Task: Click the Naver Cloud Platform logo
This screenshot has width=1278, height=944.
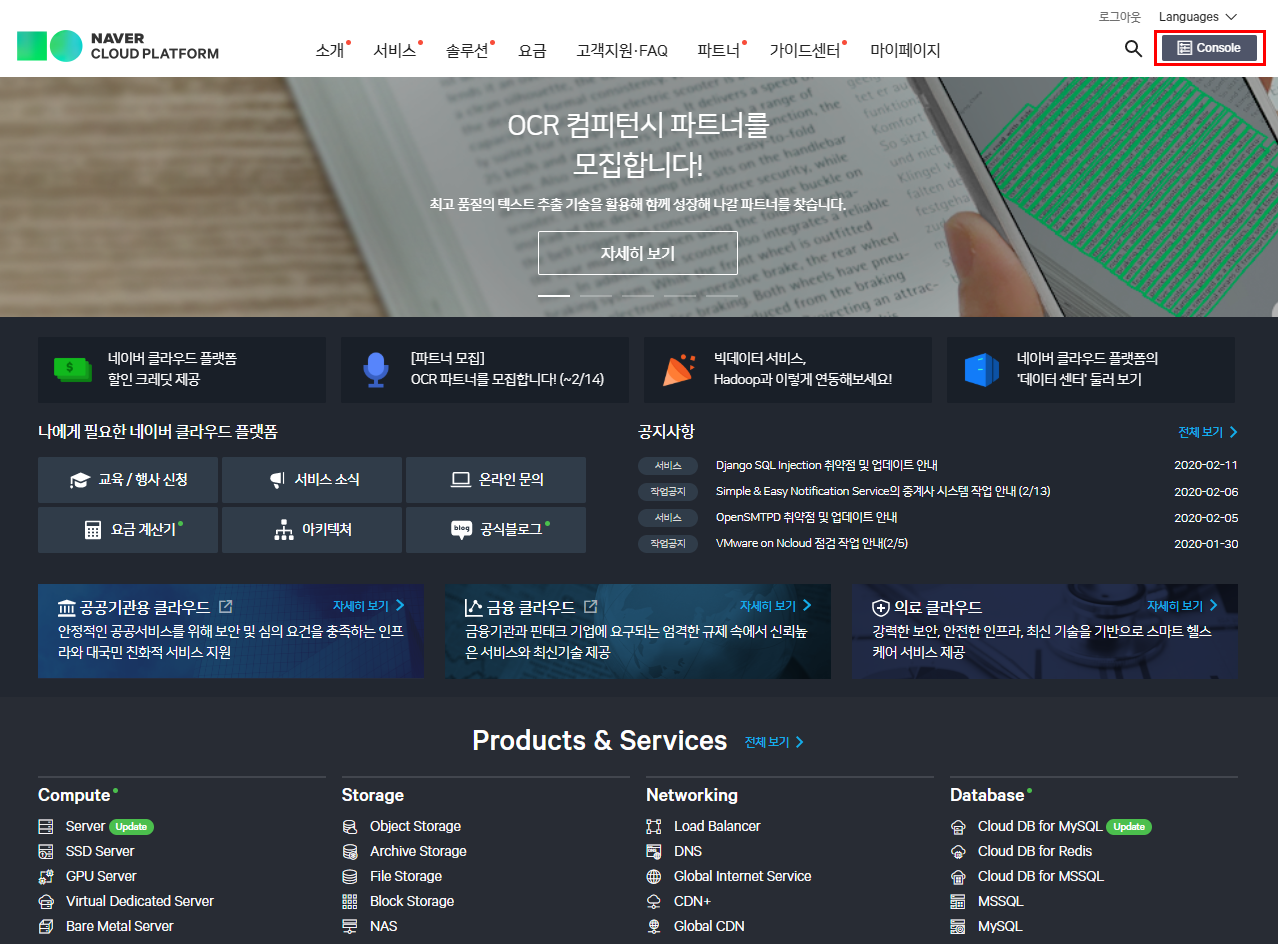Action: (x=118, y=46)
